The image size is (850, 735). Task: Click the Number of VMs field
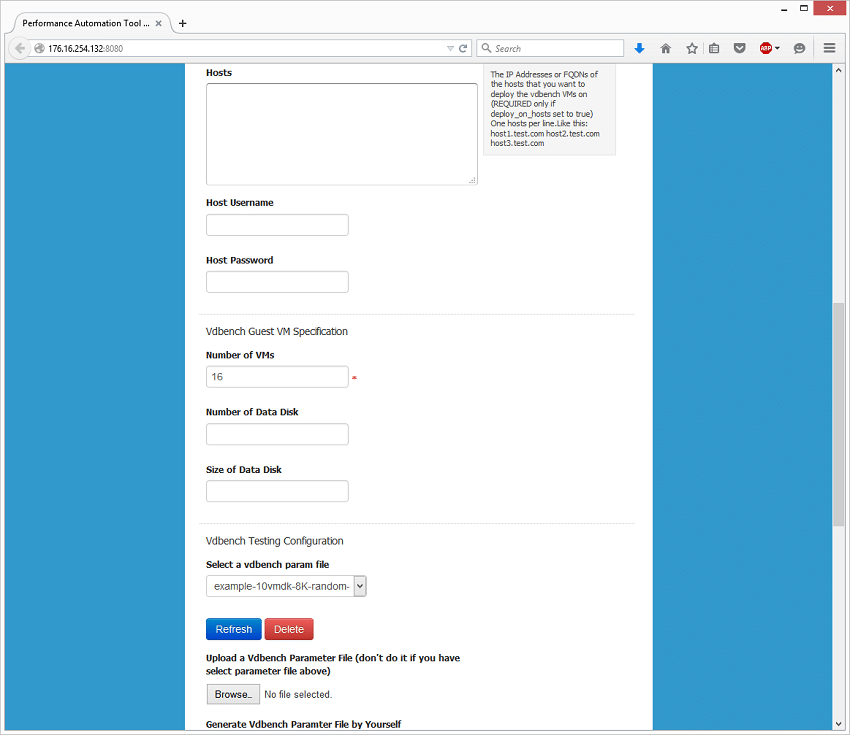point(277,377)
